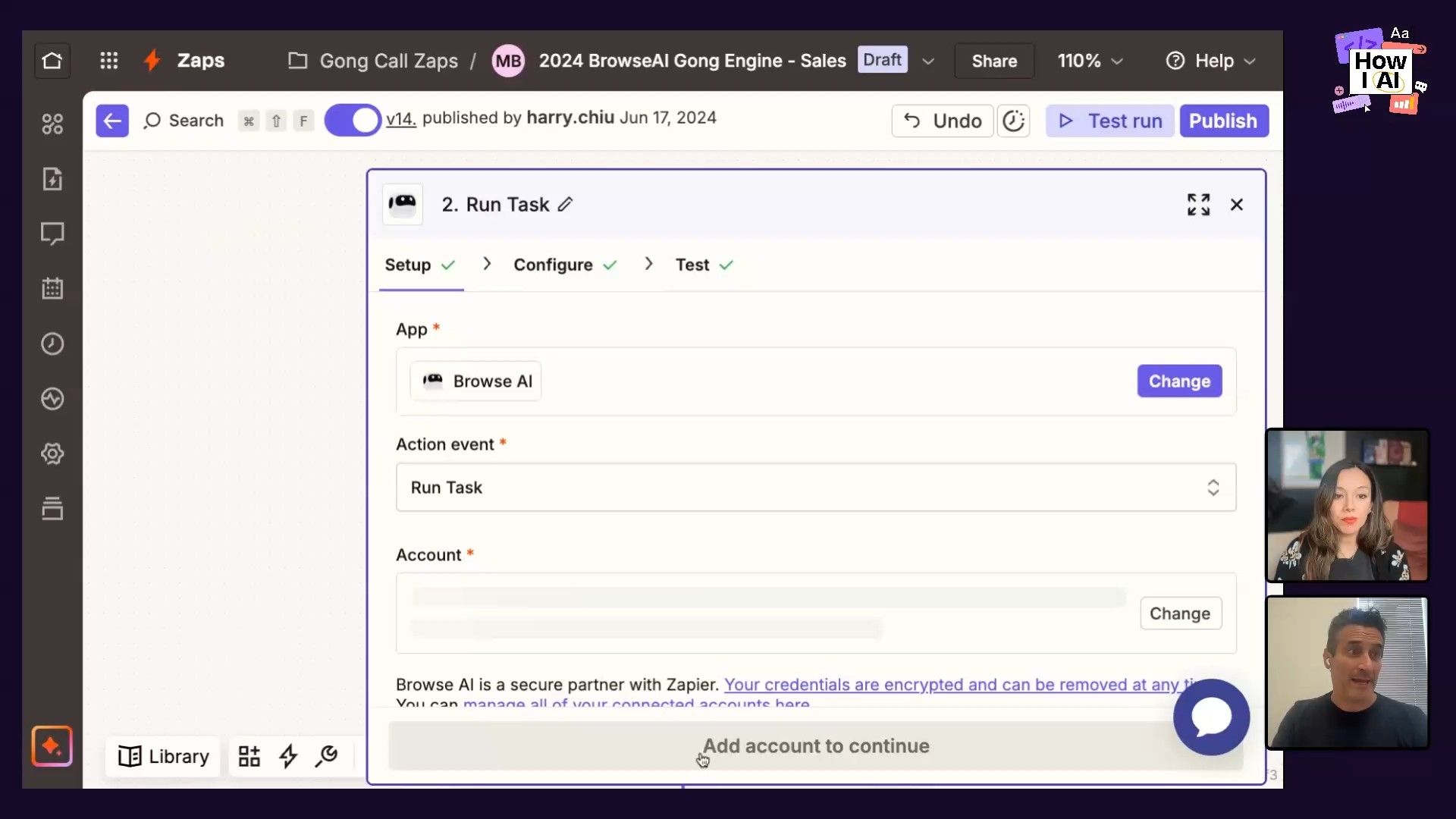Open the Zap runs history clock icon

(52, 344)
